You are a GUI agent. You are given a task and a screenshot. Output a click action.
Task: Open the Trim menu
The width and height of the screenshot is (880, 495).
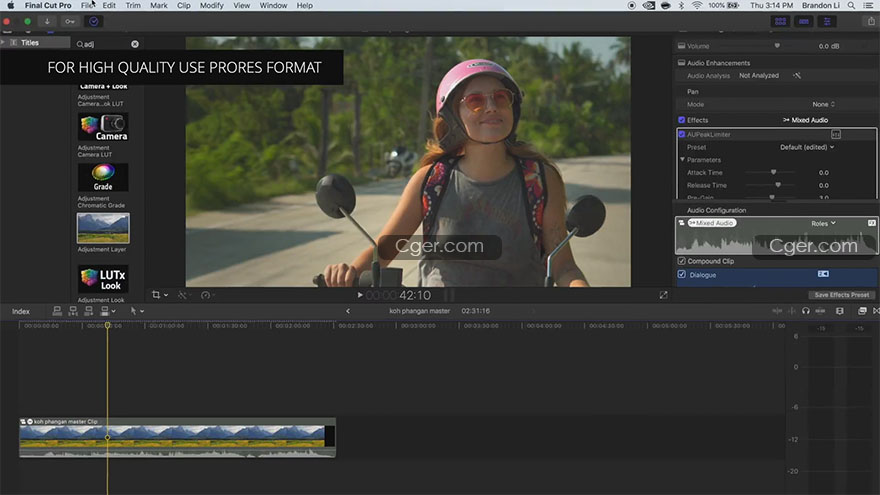click(x=133, y=6)
